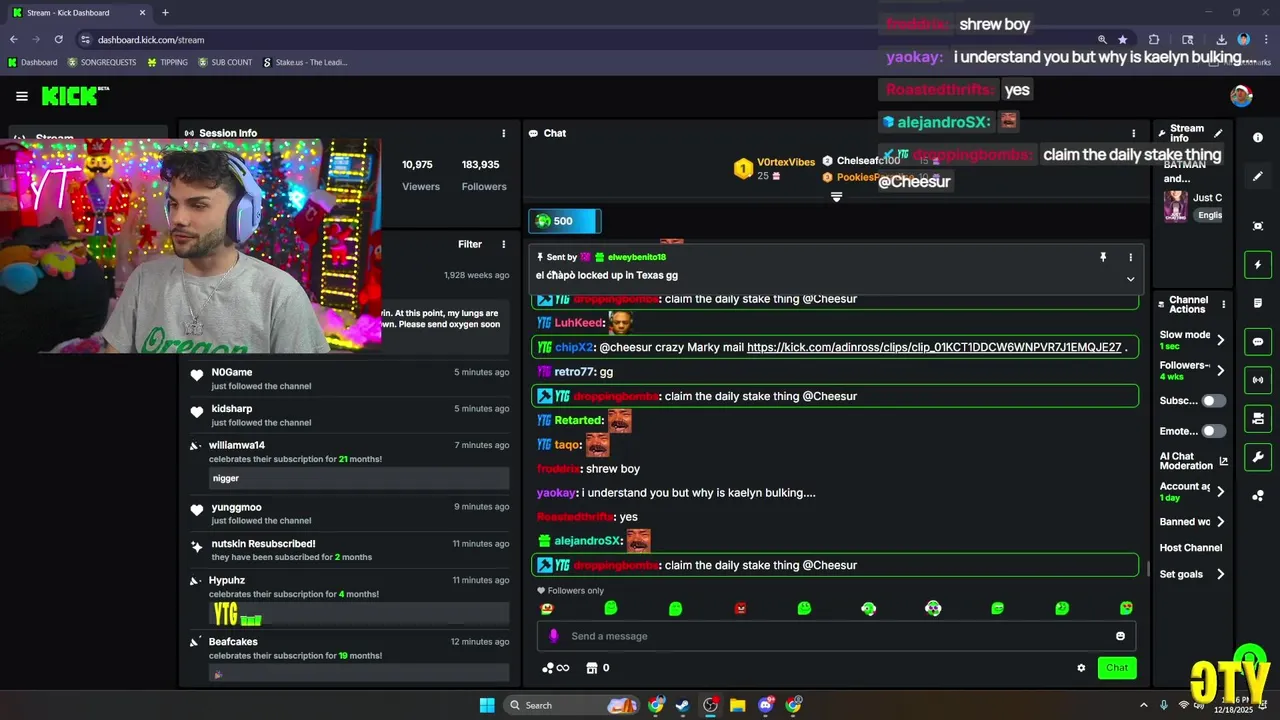
Task: Click the pencil icon in right sidebar
Action: pyautogui.click(x=1258, y=176)
